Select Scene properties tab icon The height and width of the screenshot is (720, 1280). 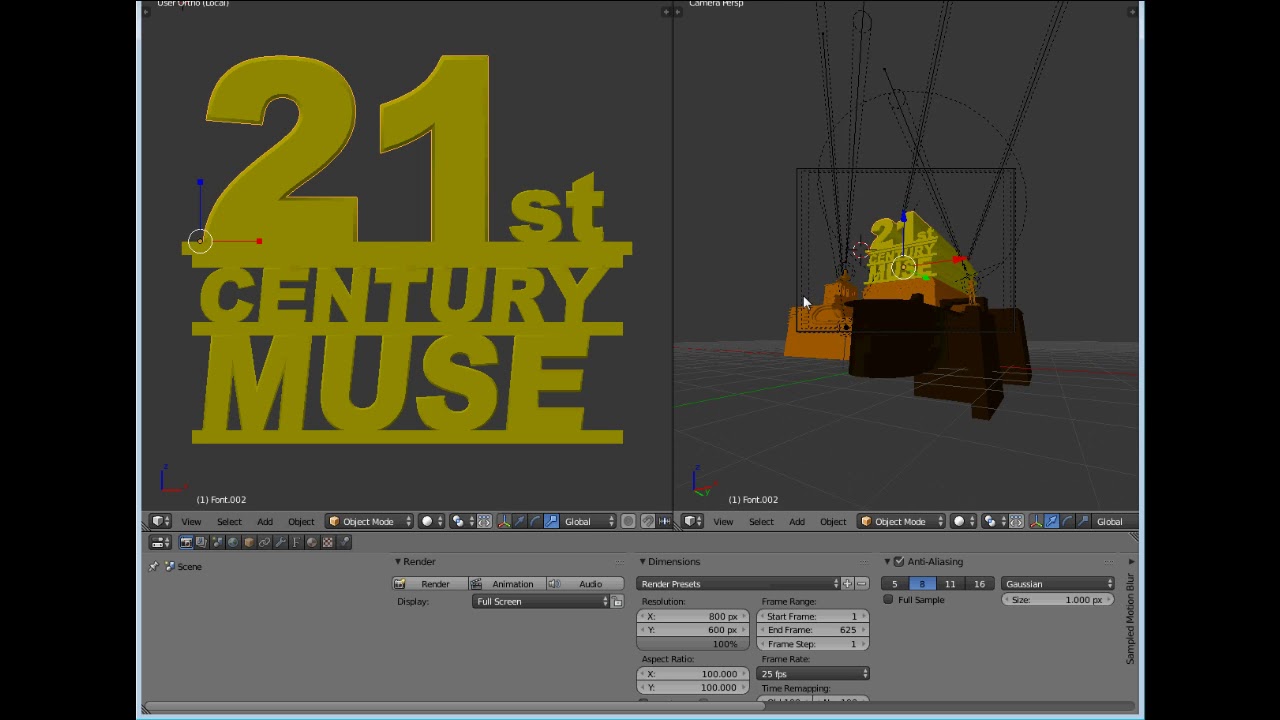pos(217,542)
